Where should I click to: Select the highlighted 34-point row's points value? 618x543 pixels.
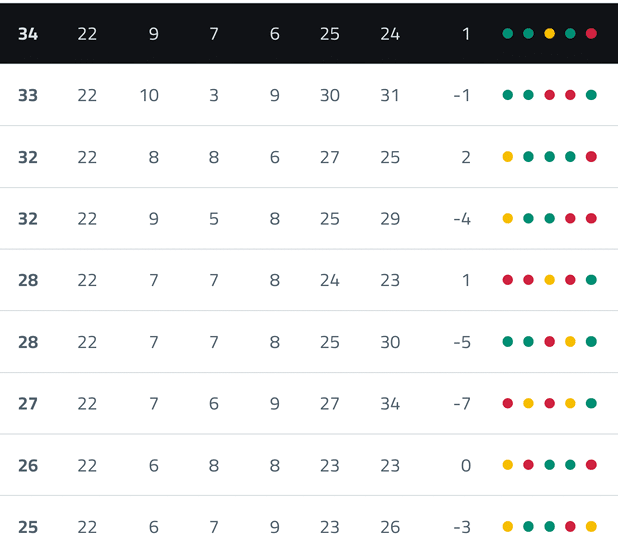[28, 34]
